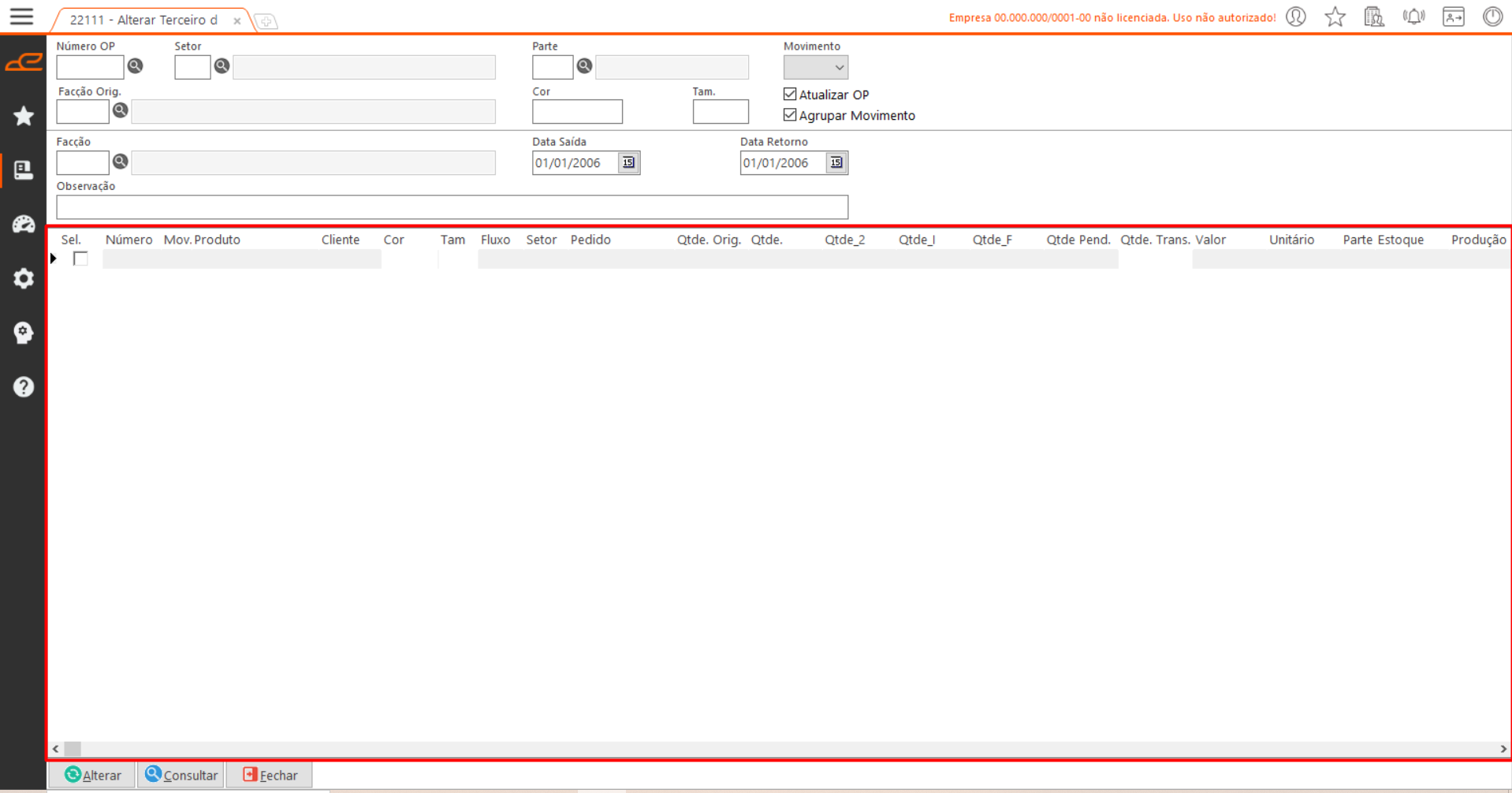
Task: Uncheck the Atualizar OP checkbox
Action: tap(790, 95)
